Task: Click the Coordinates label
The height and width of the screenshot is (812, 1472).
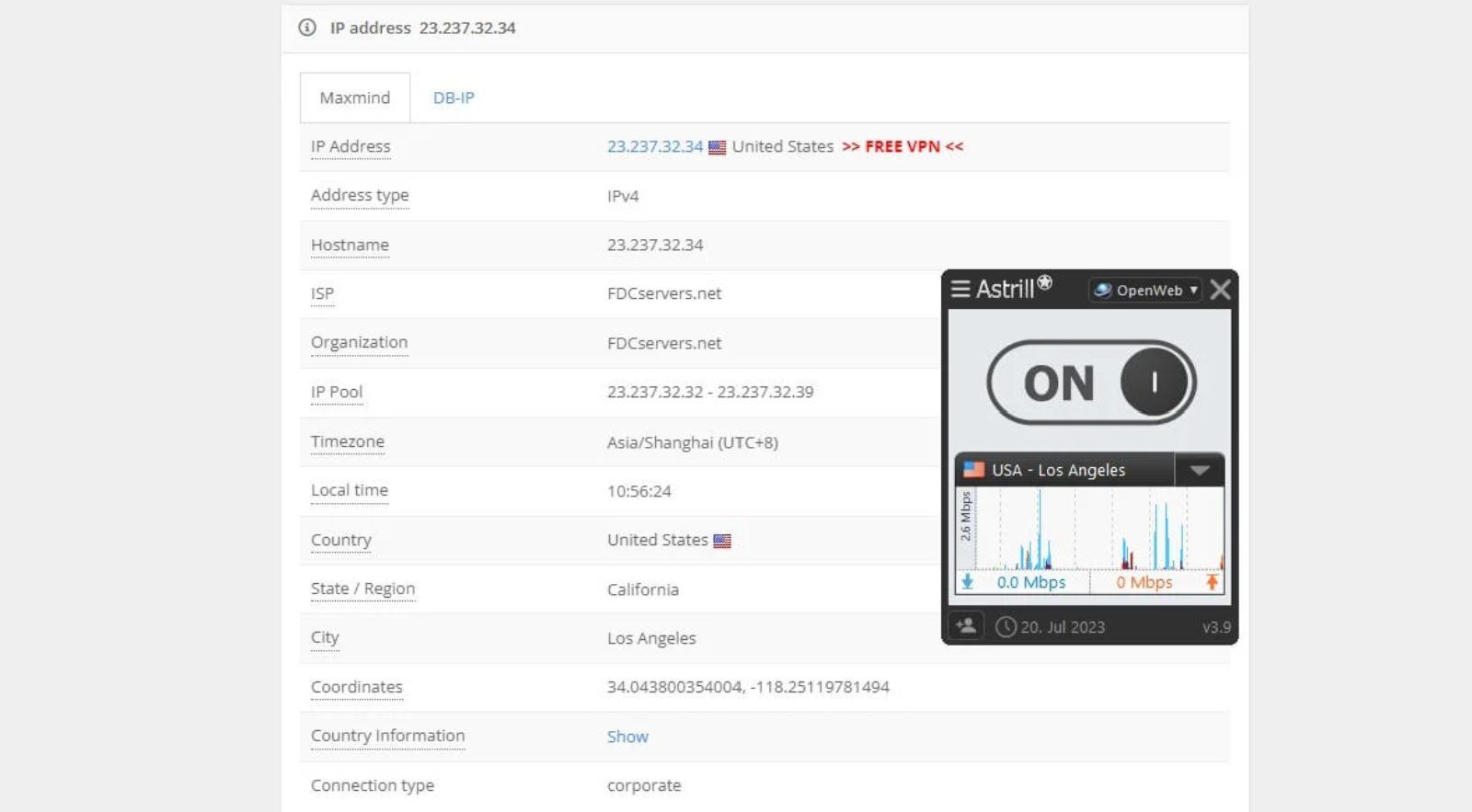Action: click(357, 687)
